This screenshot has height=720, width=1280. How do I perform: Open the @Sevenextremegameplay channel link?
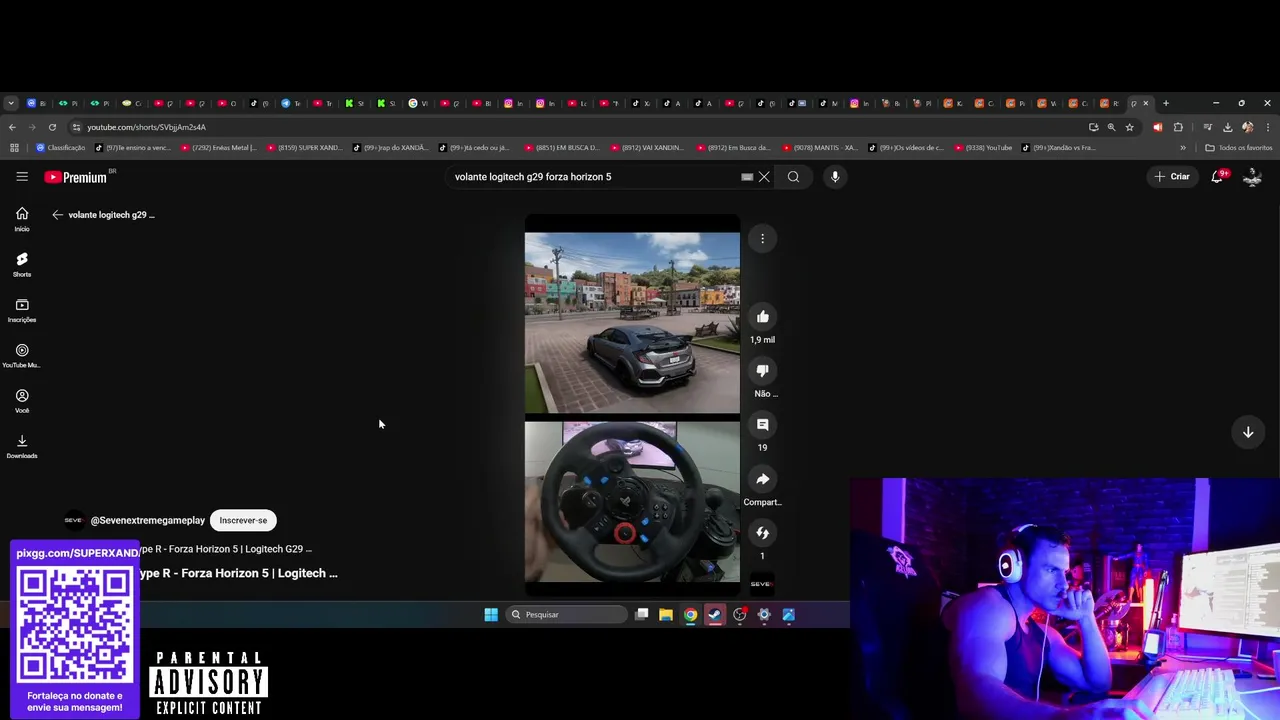click(x=148, y=520)
